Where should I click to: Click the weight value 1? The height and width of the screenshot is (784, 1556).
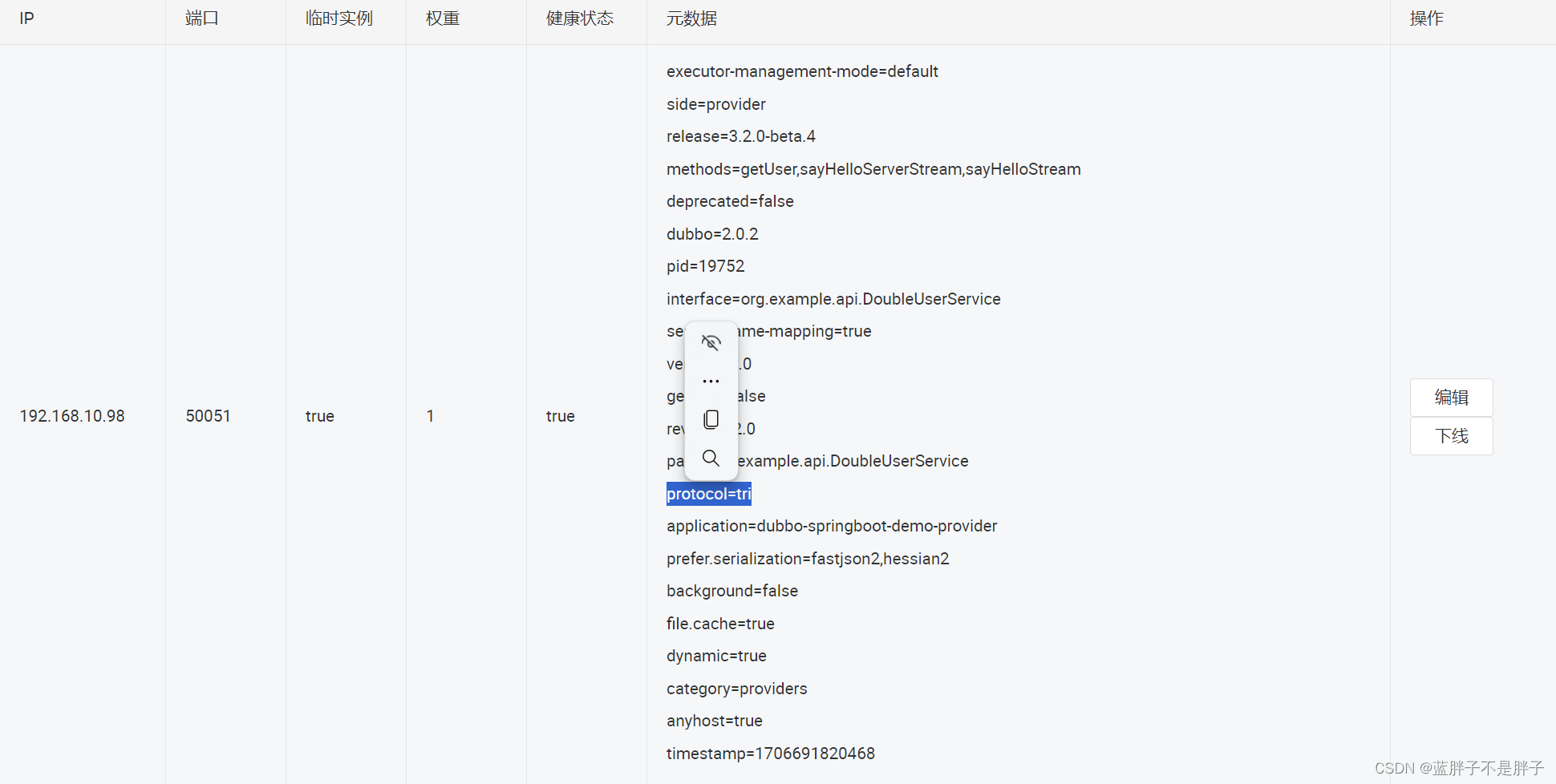430,416
